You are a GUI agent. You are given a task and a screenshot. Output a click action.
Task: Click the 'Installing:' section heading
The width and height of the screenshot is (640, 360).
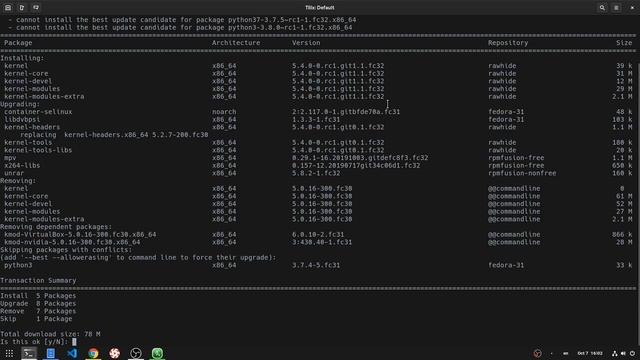(x=22, y=58)
